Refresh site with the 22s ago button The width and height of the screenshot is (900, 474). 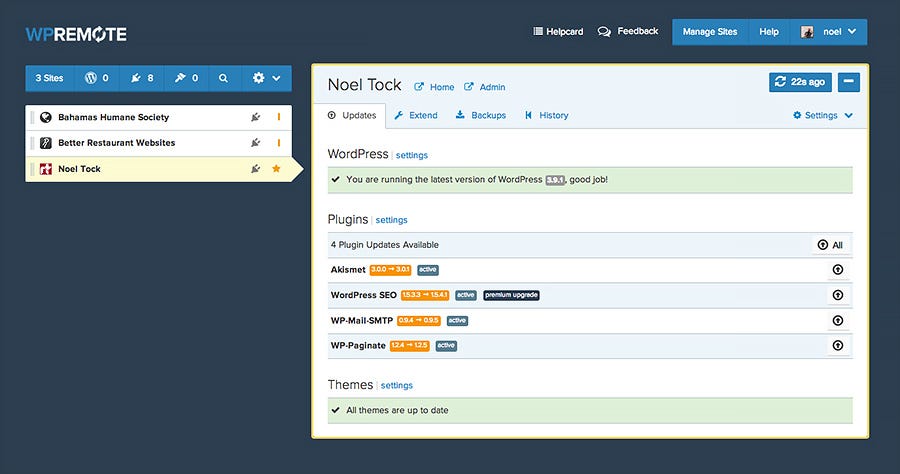tap(800, 82)
